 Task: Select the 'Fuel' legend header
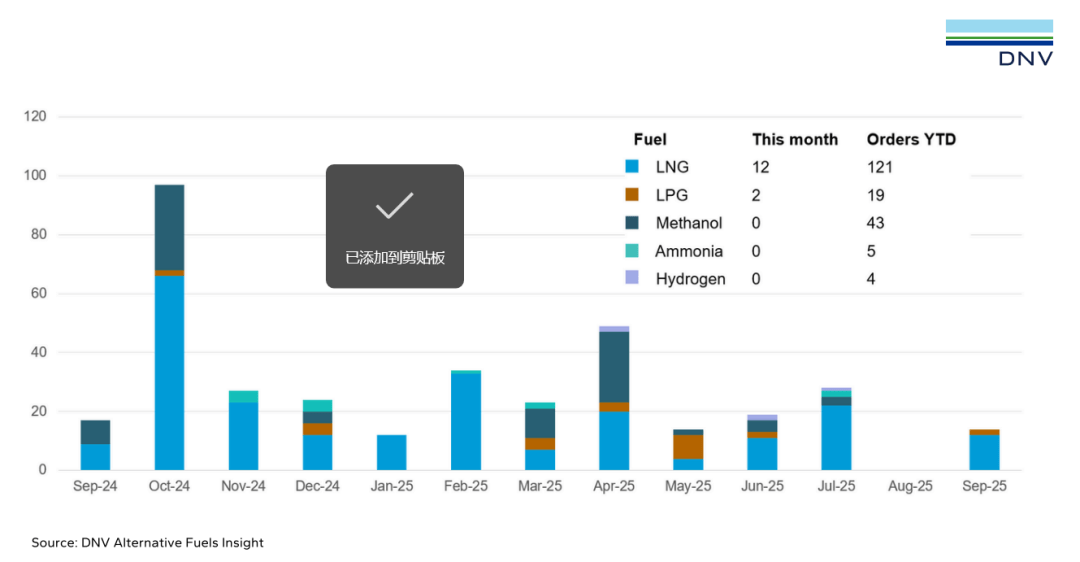coord(650,139)
